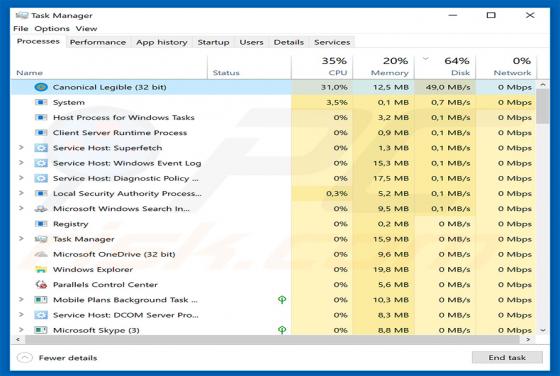The height and width of the screenshot is (376, 560).
Task: Click the Service Host: Superfetch gear icon
Action: [x=41, y=148]
